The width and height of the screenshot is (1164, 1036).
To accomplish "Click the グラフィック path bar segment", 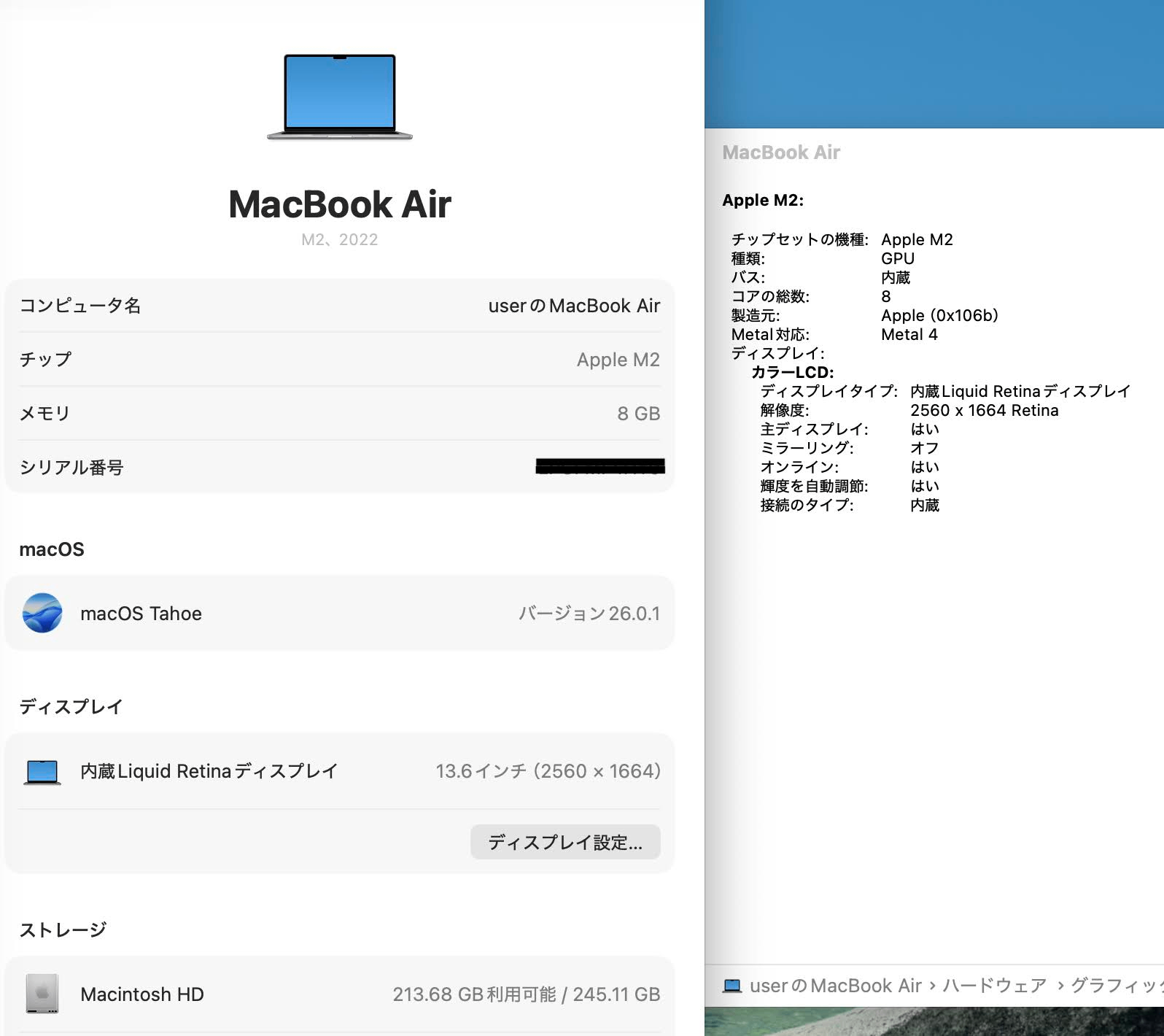I will 1116,986.
